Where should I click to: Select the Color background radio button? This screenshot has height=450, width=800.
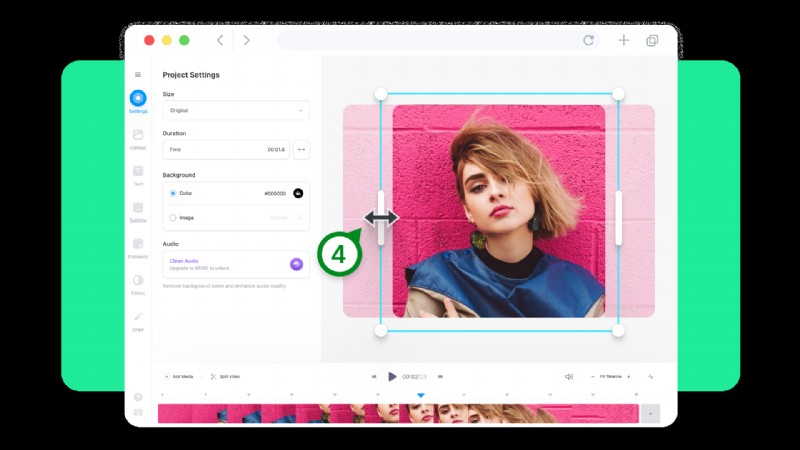pyautogui.click(x=173, y=193)
